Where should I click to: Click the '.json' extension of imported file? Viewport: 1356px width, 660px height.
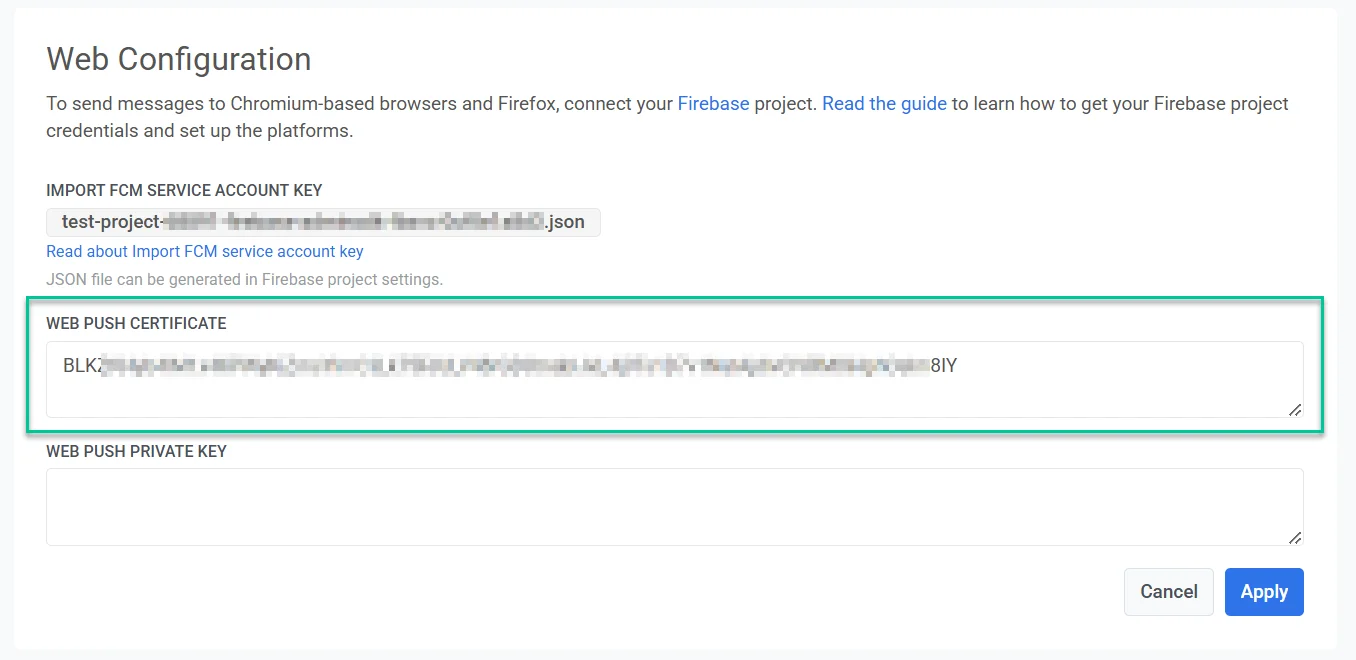tap(565, 222)
